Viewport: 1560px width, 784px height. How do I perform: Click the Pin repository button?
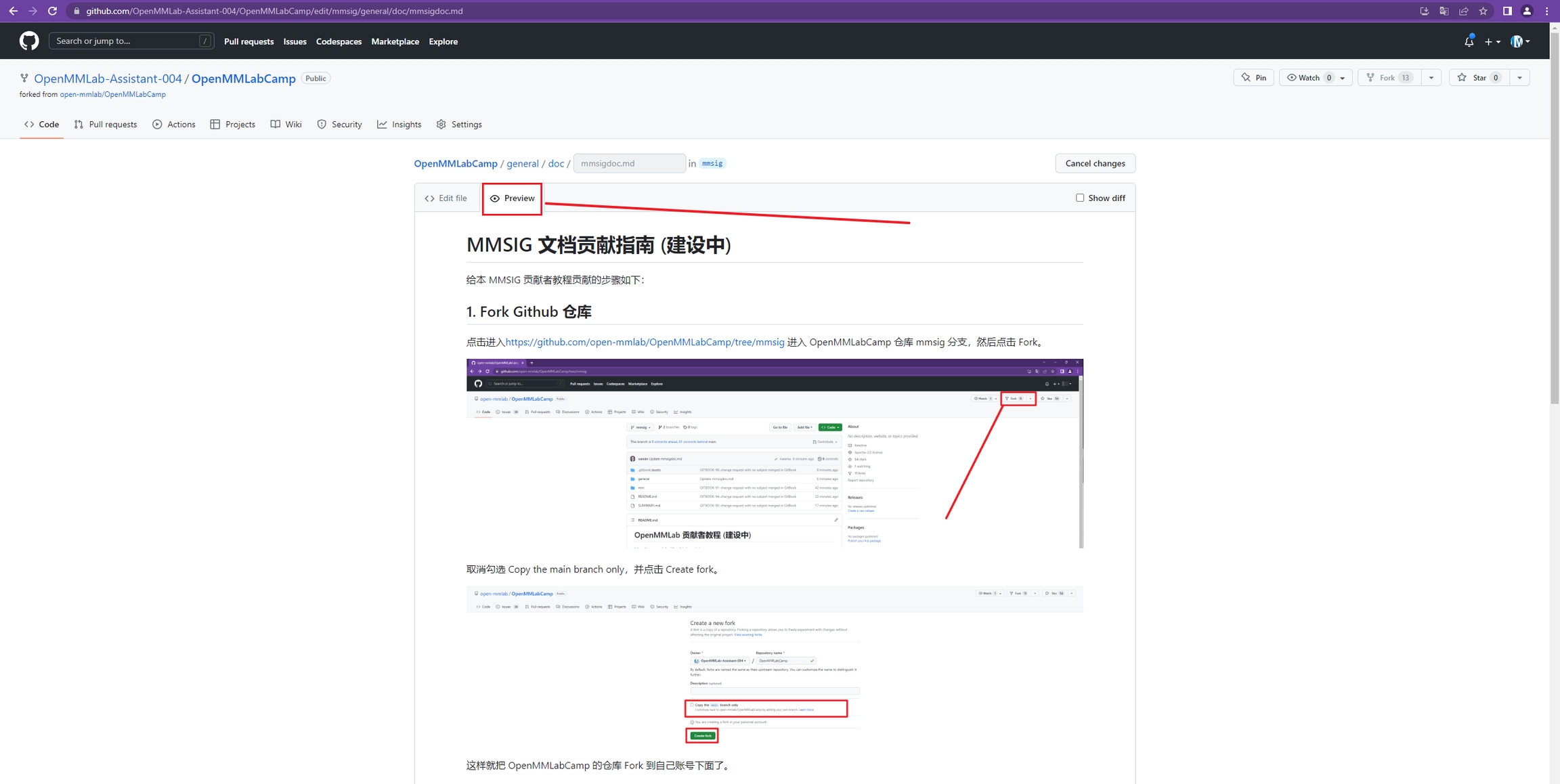tap(1253, 78)
